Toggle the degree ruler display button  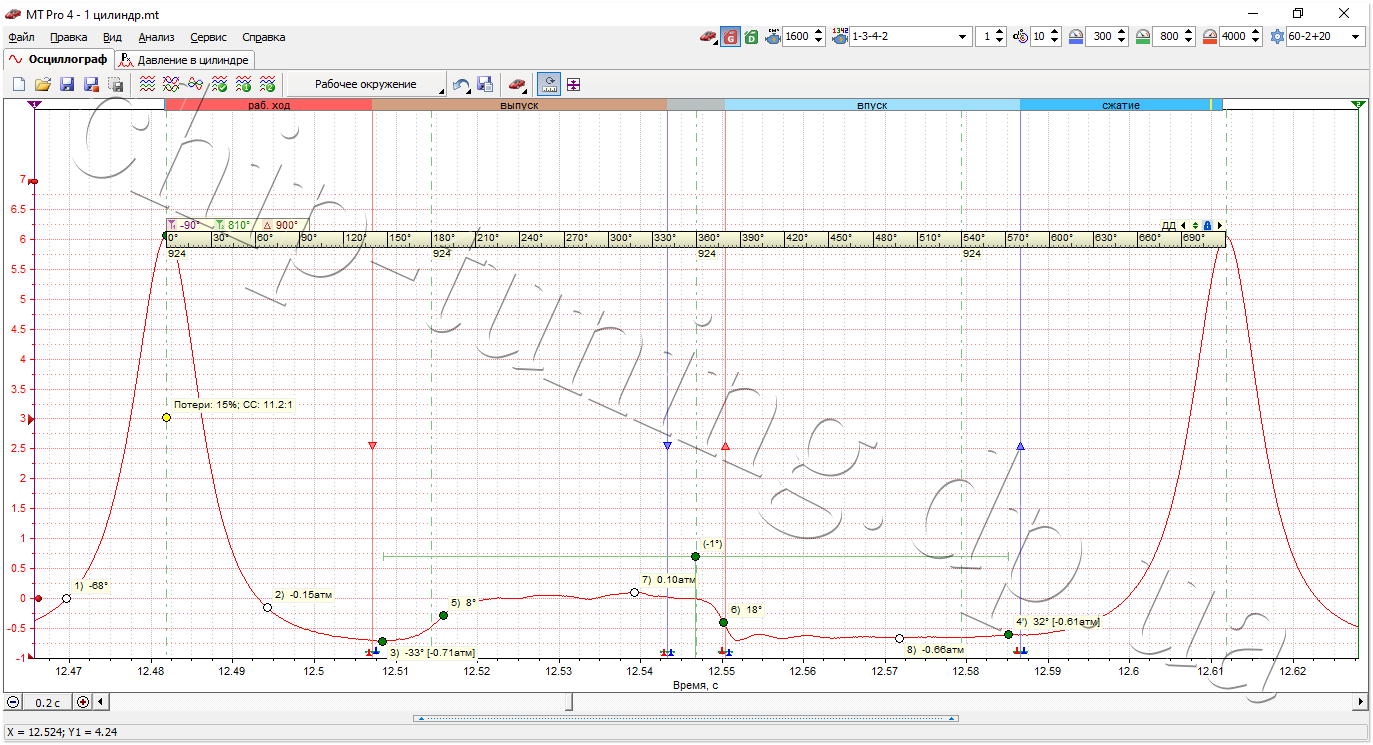549,85
